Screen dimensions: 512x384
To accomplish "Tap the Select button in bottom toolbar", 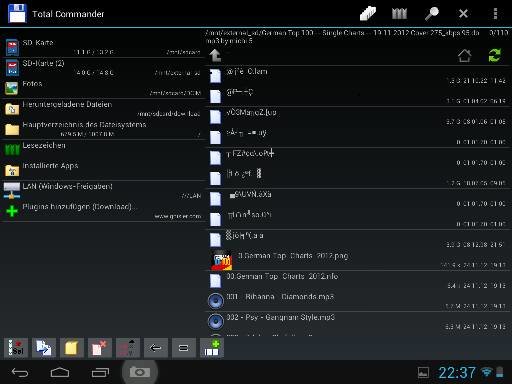I will [x=16, y=348].
